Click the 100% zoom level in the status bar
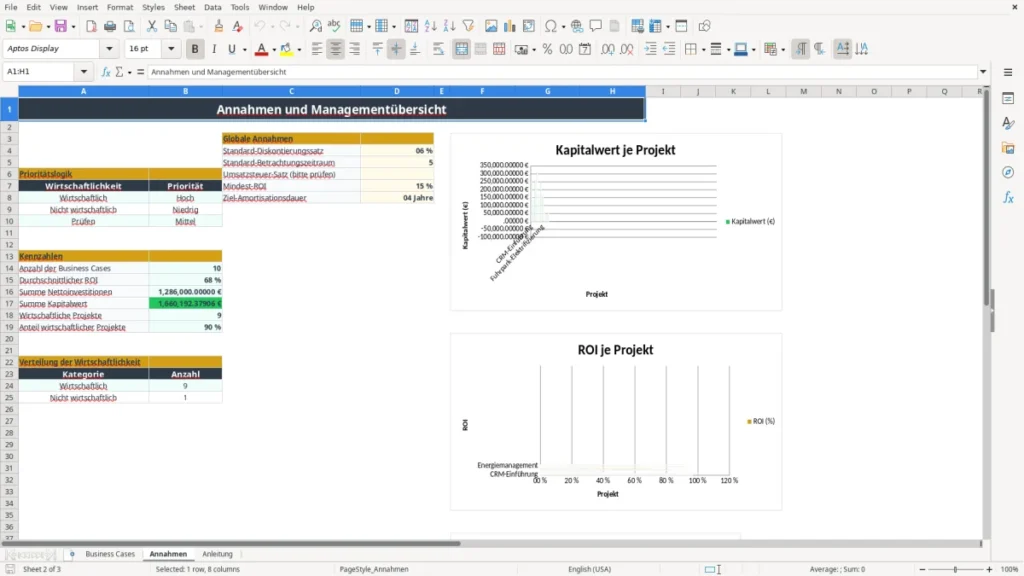 click(x=1010, y=569)
